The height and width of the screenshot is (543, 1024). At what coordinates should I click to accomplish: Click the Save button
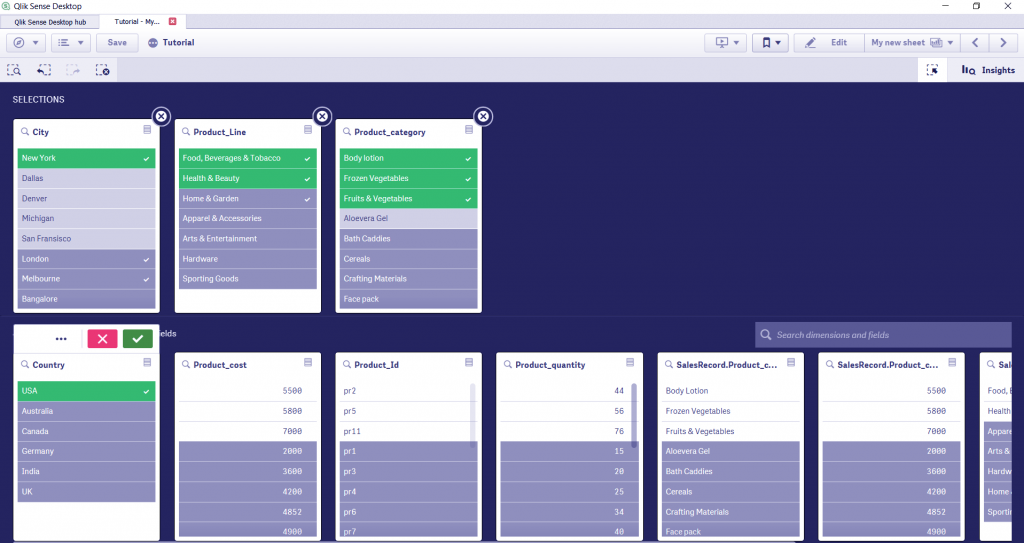(x=117, y=42)
